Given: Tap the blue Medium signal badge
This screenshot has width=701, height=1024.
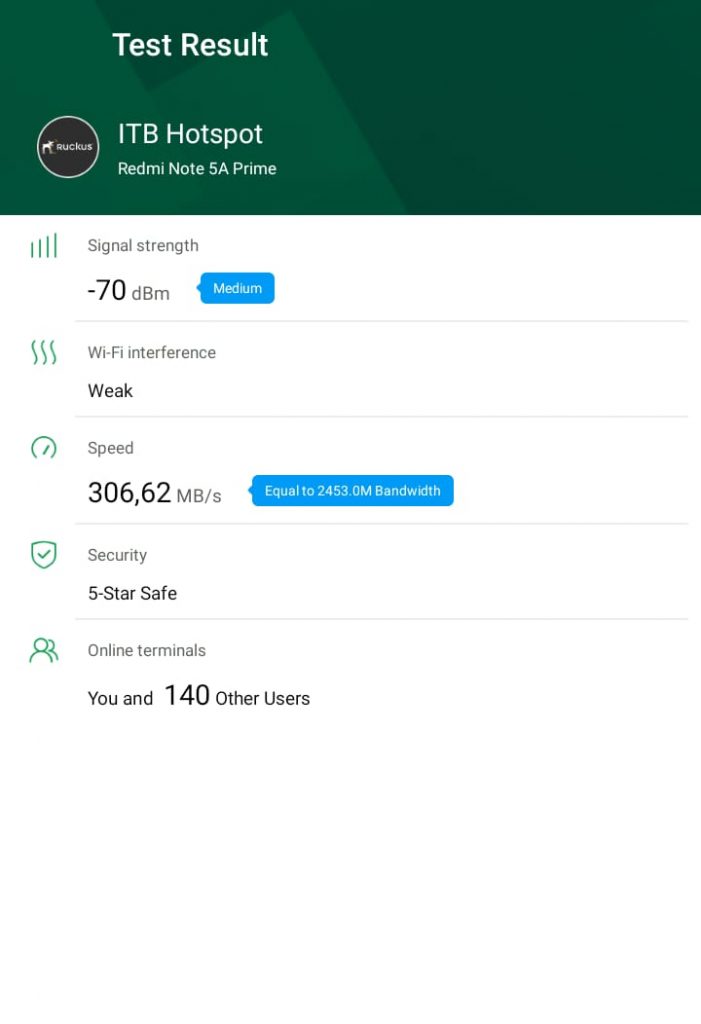Looking at the screenshot, I should [x=237, y=288].
